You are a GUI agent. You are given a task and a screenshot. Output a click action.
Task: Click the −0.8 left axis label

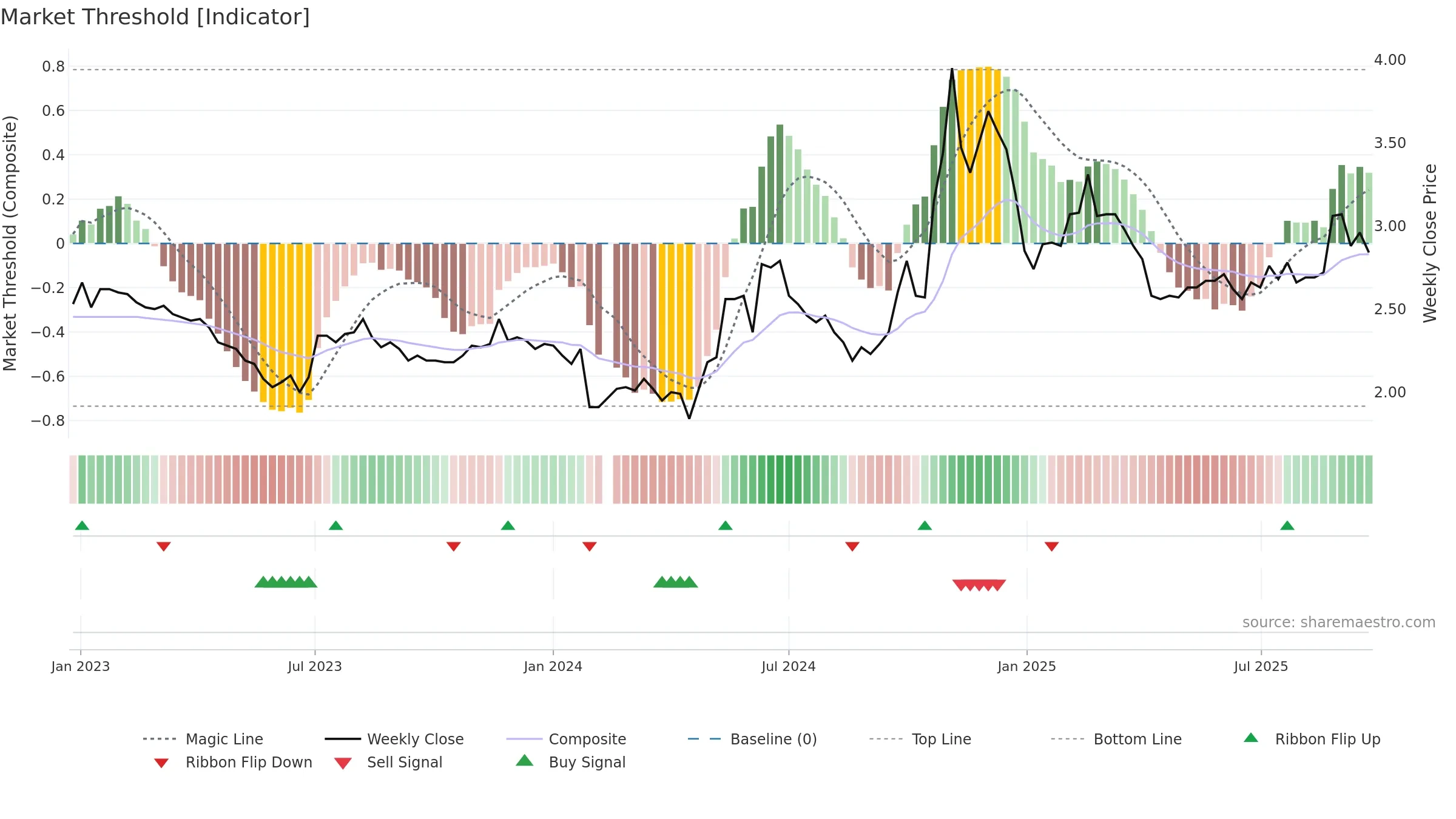pyautogui.click(x=48, y=421)
